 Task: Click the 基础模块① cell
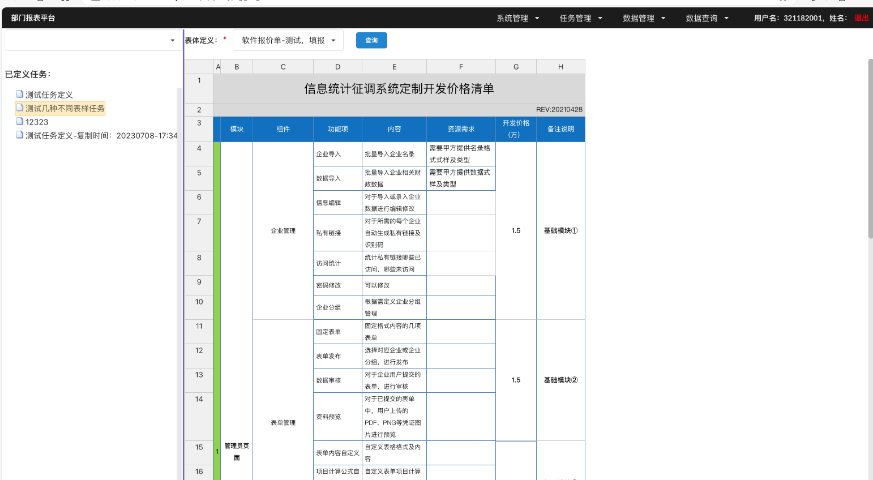coord(561,231)
